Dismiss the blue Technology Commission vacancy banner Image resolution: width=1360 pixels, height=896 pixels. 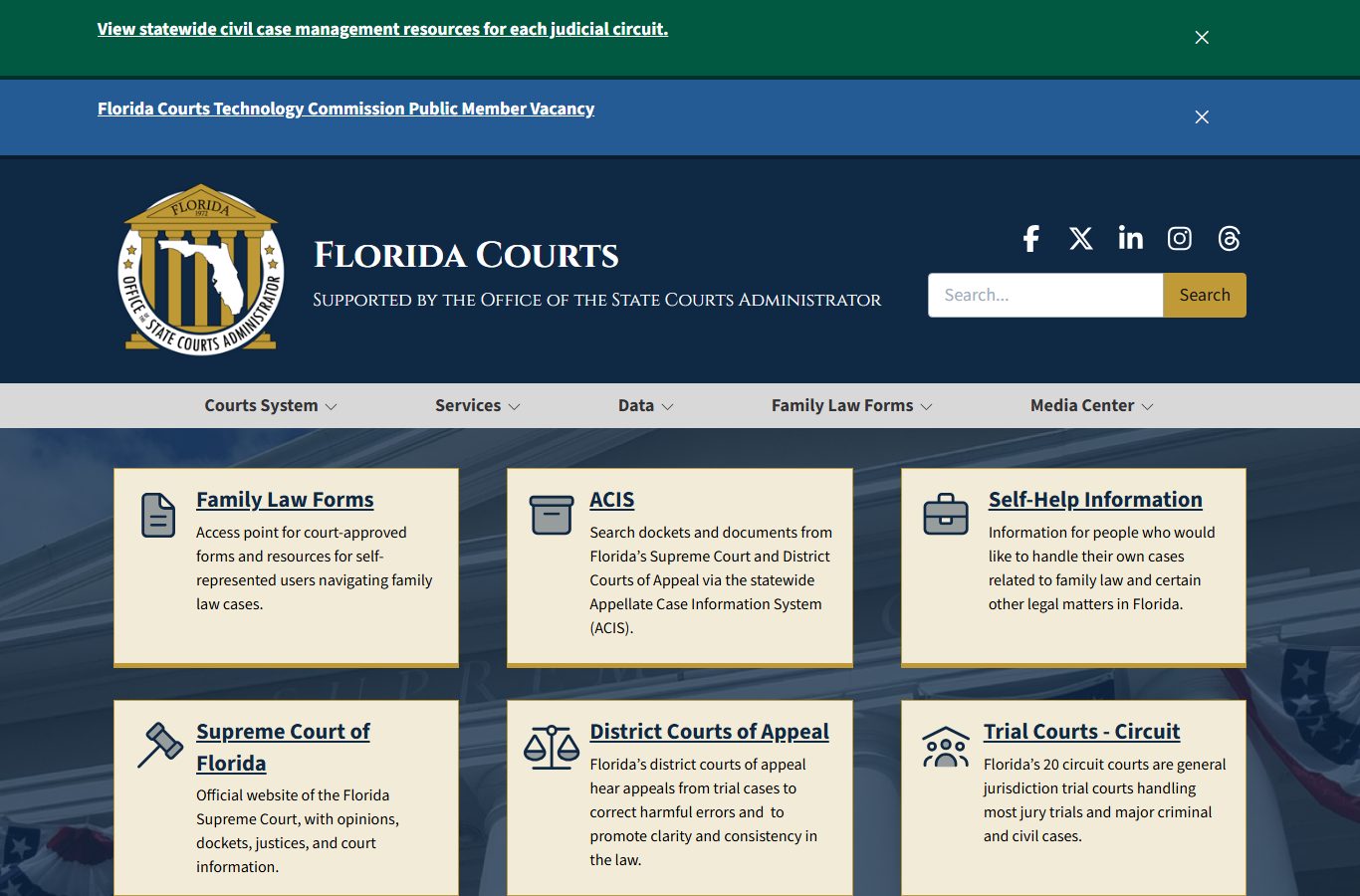click(x=1202, y=116)
